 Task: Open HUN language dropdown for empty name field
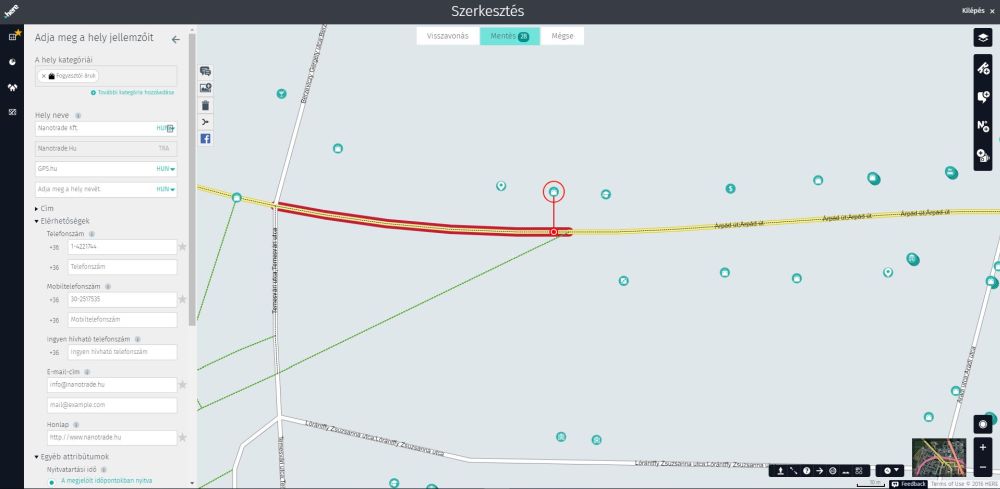(166, 189)
